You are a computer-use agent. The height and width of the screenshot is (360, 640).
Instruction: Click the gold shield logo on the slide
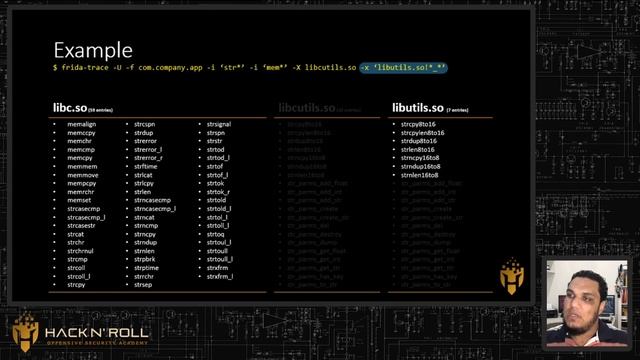[x=512, y=276]
